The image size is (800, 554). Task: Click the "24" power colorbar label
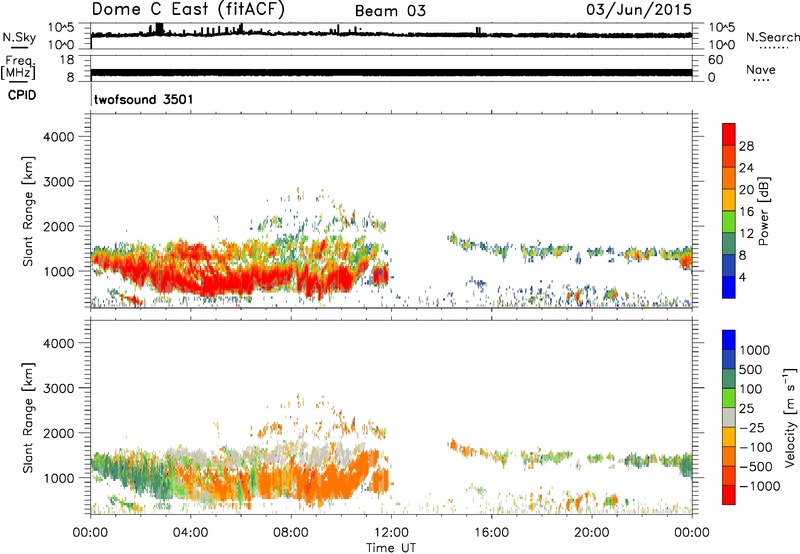pos(746,168)
